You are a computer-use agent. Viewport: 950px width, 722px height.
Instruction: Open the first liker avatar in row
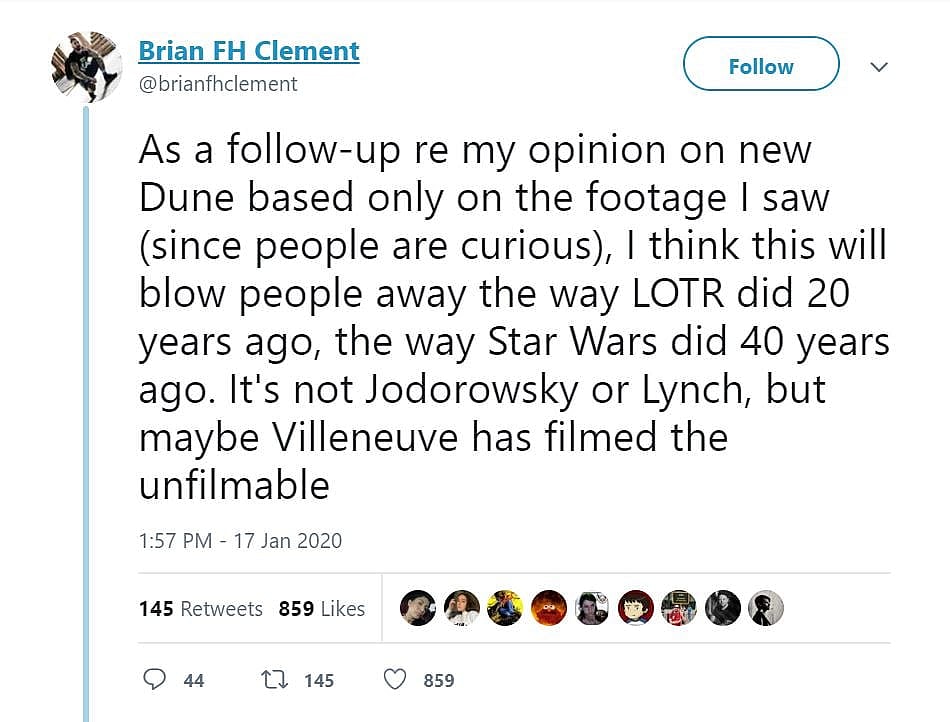tap(418, 608)
